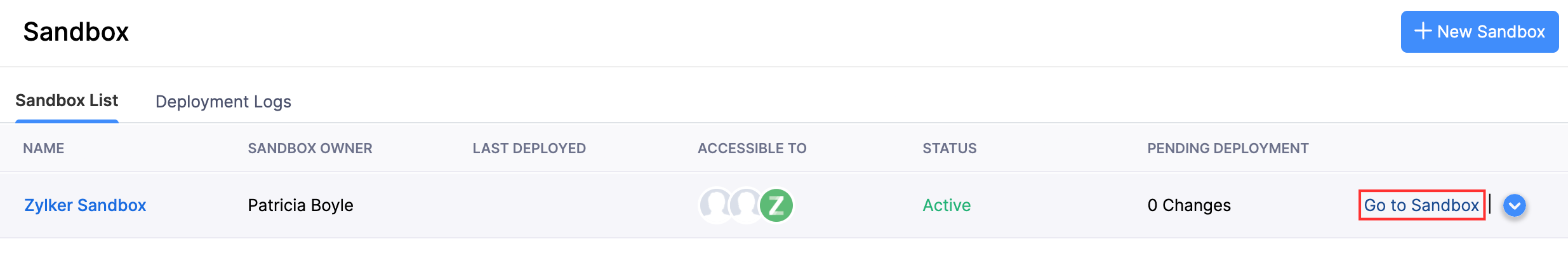The width and height of the screenshot is (1568, 267).
Task: Click the STATUS column header
Action: (949, 148)
